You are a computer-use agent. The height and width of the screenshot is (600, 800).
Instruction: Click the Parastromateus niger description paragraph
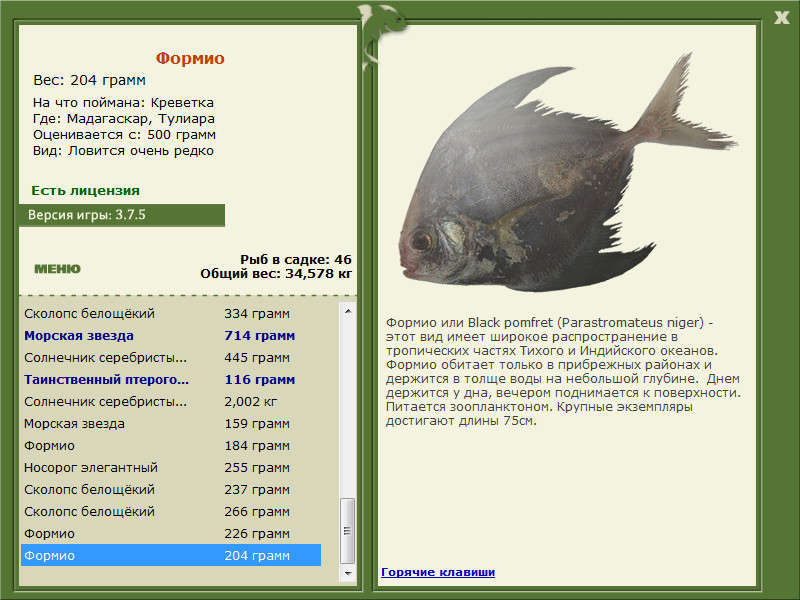563,371
